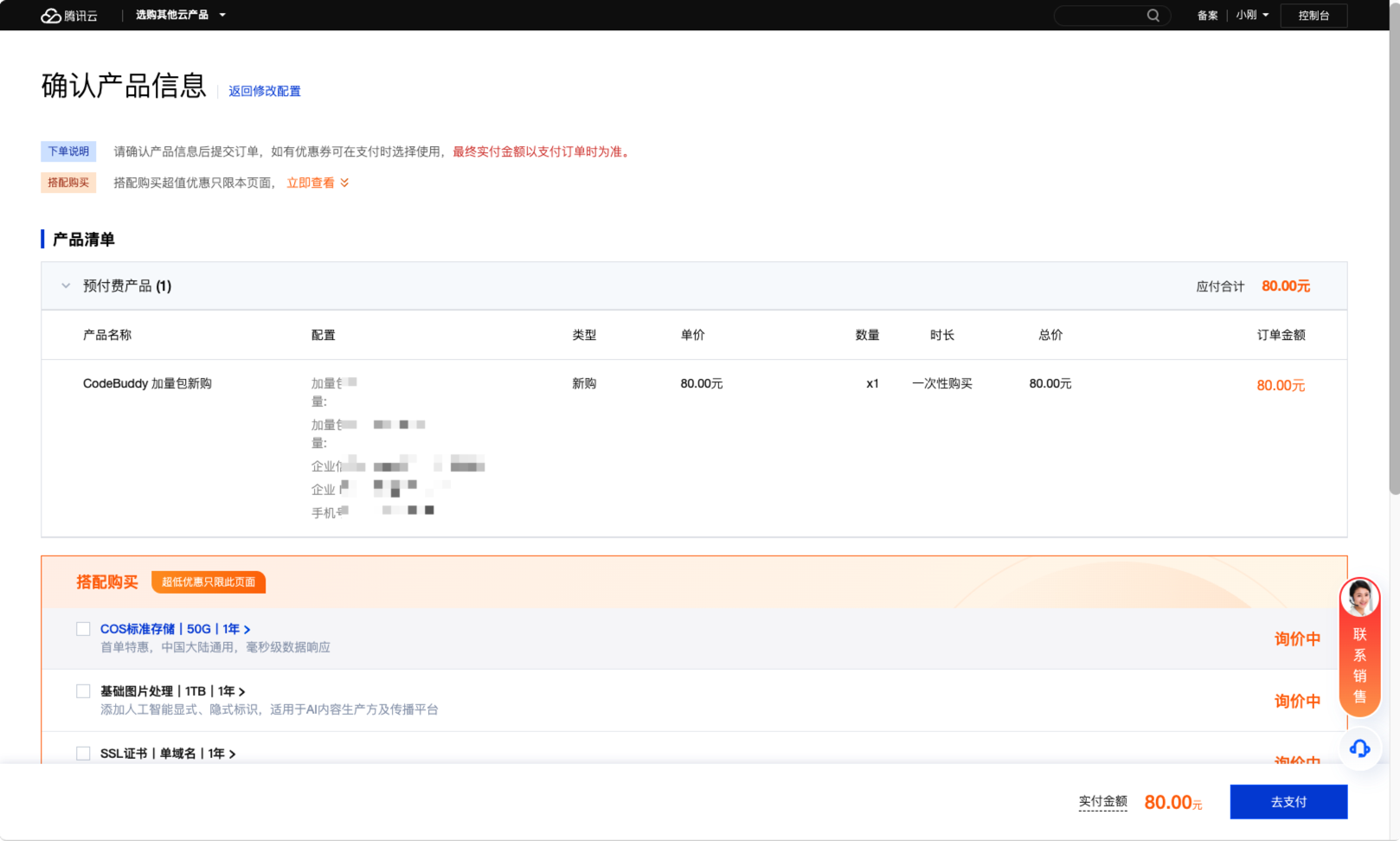Open the sales contact avatar
Image resolution: width=1400 pixels, height=841 pixels.
[x=1359, y=597]
